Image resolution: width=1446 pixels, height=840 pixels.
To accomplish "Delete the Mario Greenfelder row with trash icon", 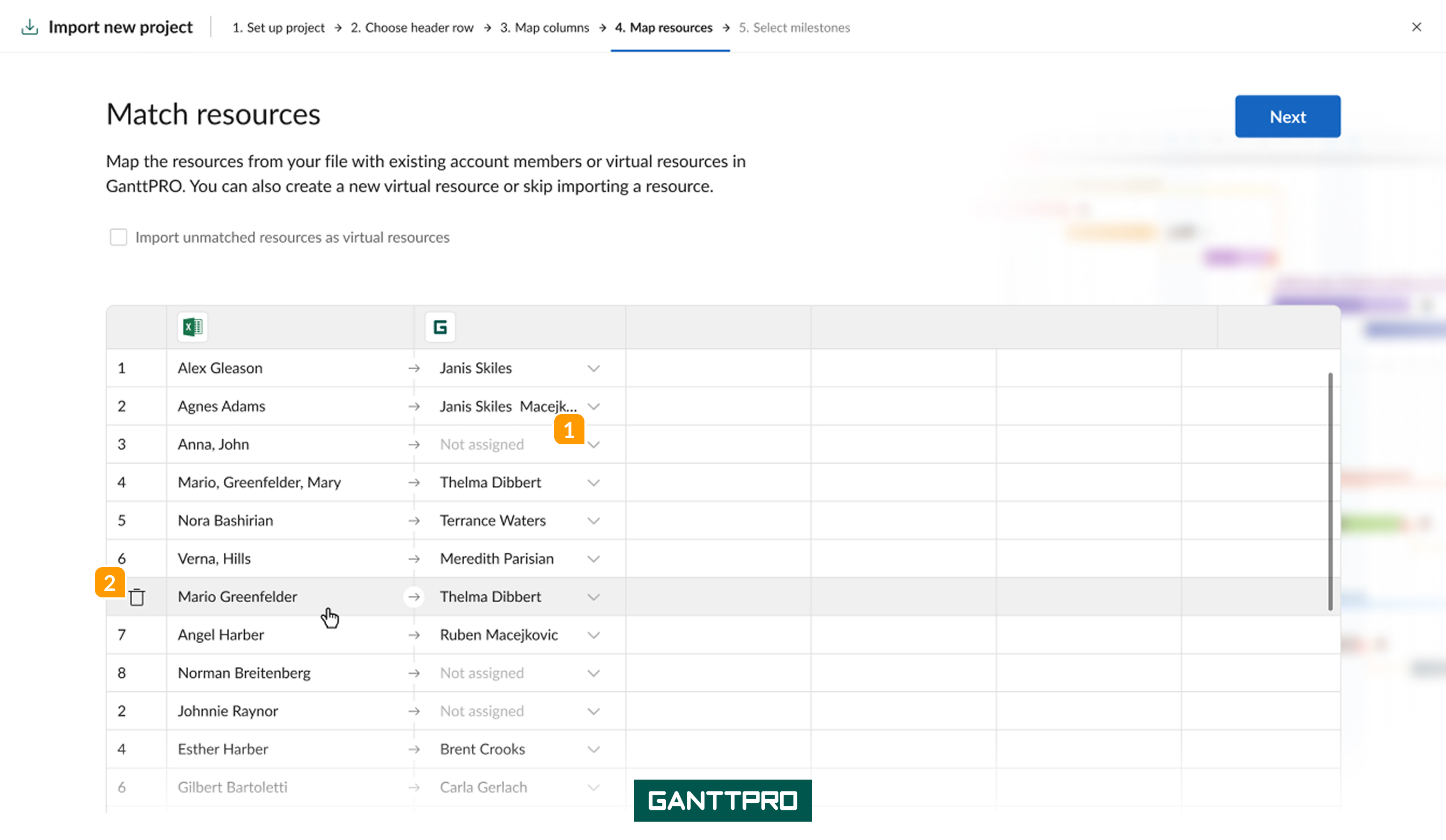I will coord(136,597).
